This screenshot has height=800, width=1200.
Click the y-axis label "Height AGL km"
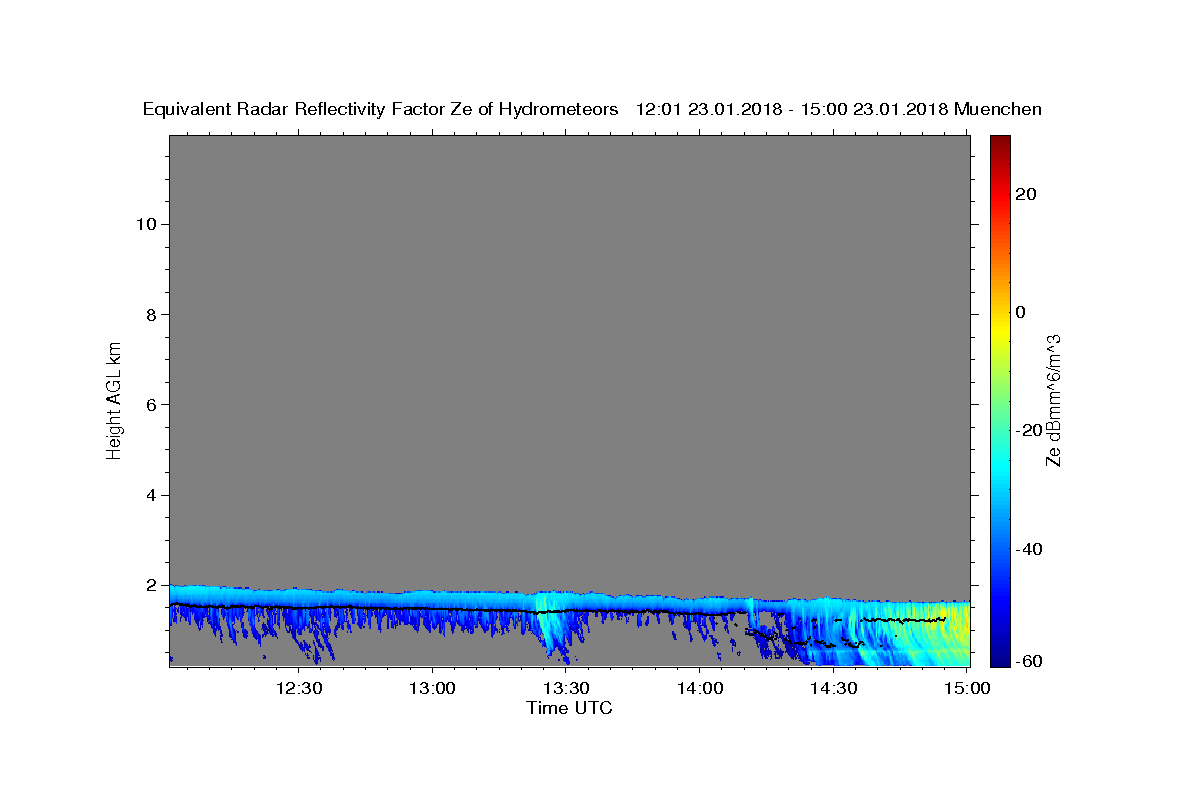coord(114,400)
